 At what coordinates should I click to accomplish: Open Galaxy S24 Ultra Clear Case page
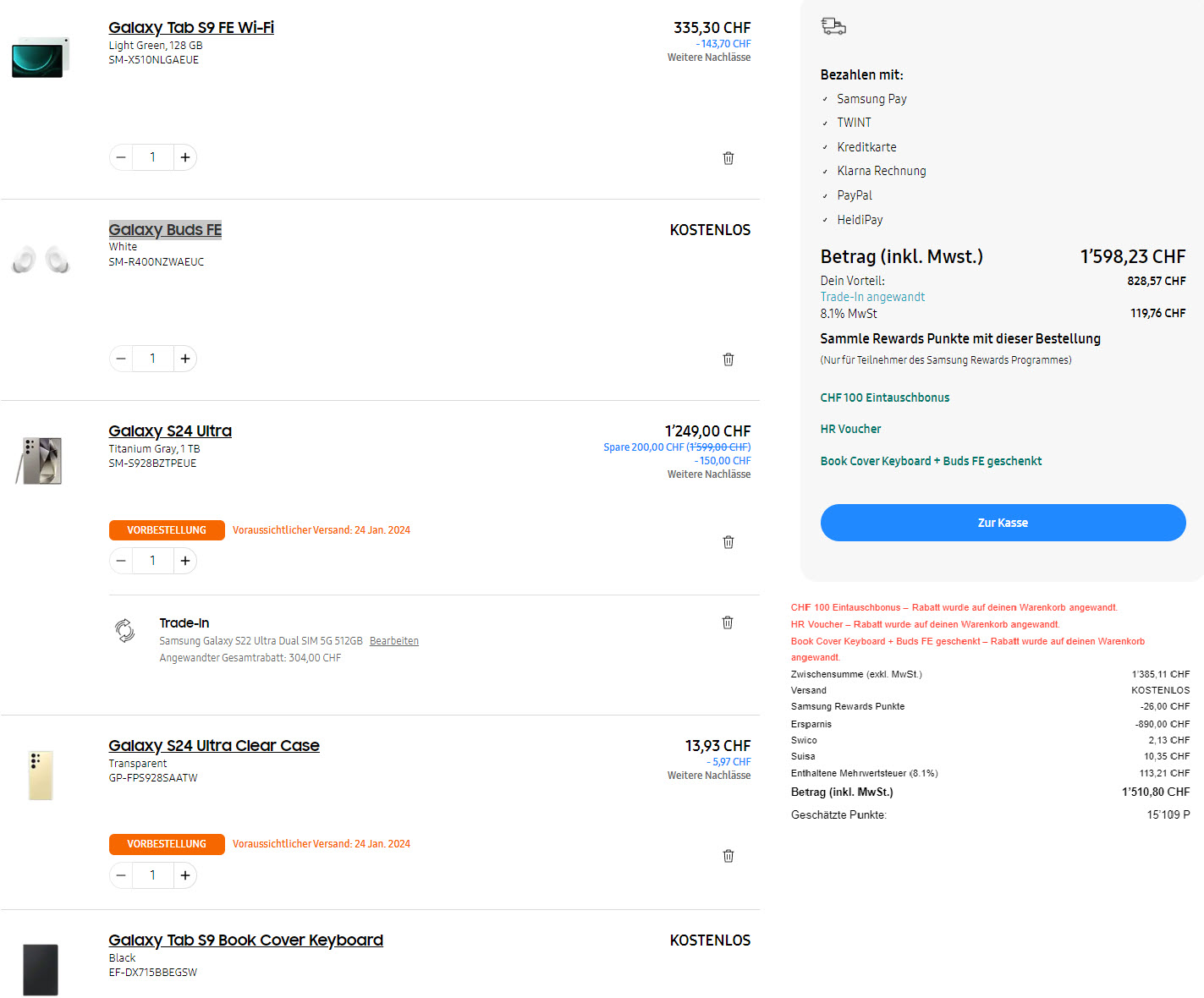[214, 746]
